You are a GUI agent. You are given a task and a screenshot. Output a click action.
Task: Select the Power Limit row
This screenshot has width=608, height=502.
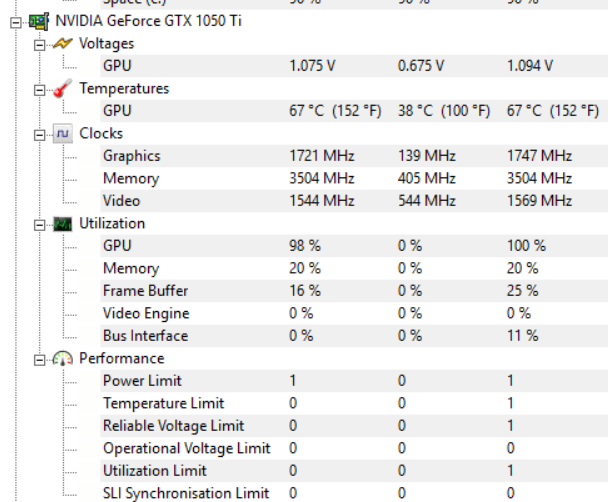click(354, 381)
